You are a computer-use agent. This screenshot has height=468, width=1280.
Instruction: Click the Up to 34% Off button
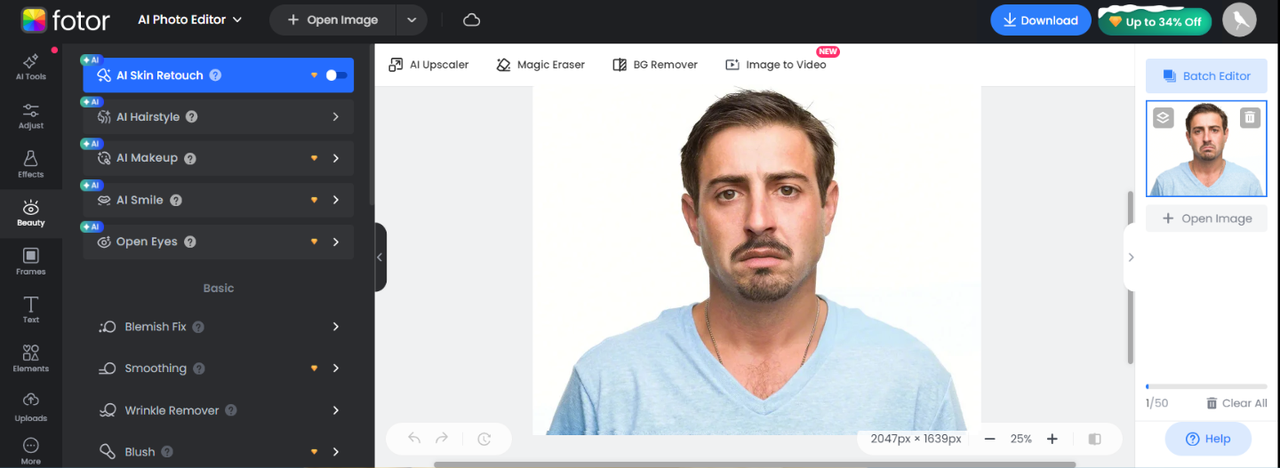pos(1155,21)
